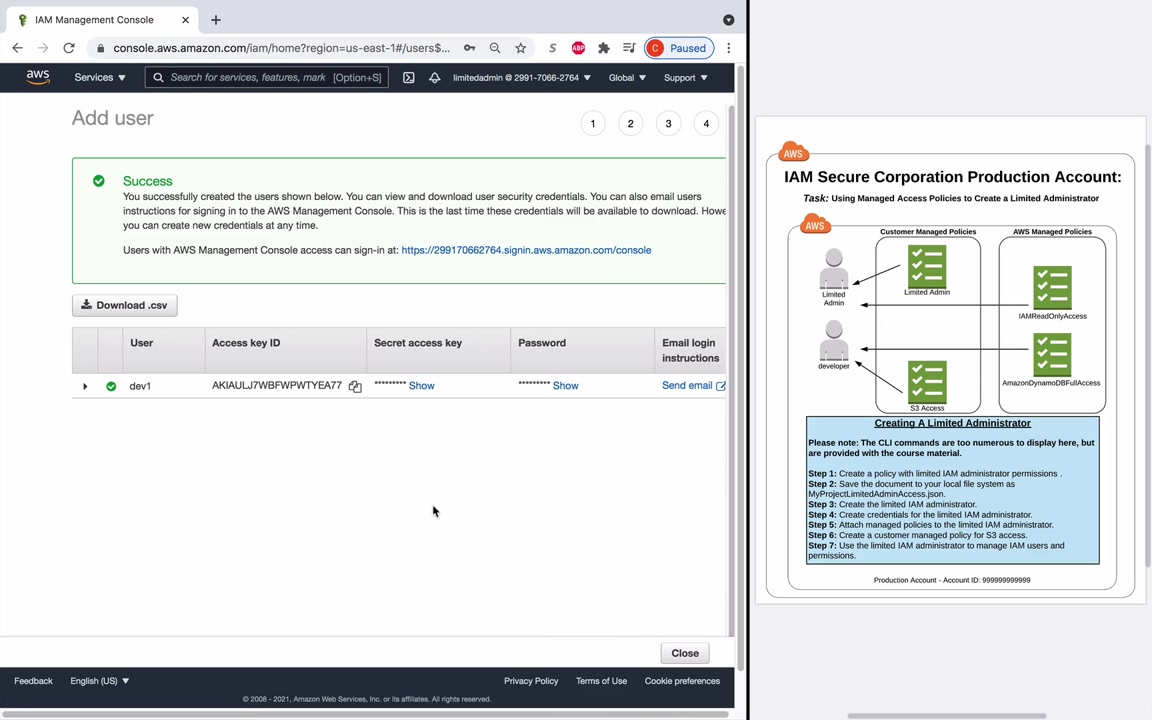
Task: Open Chrome's three-dot menu
Action: coord(728,48)
